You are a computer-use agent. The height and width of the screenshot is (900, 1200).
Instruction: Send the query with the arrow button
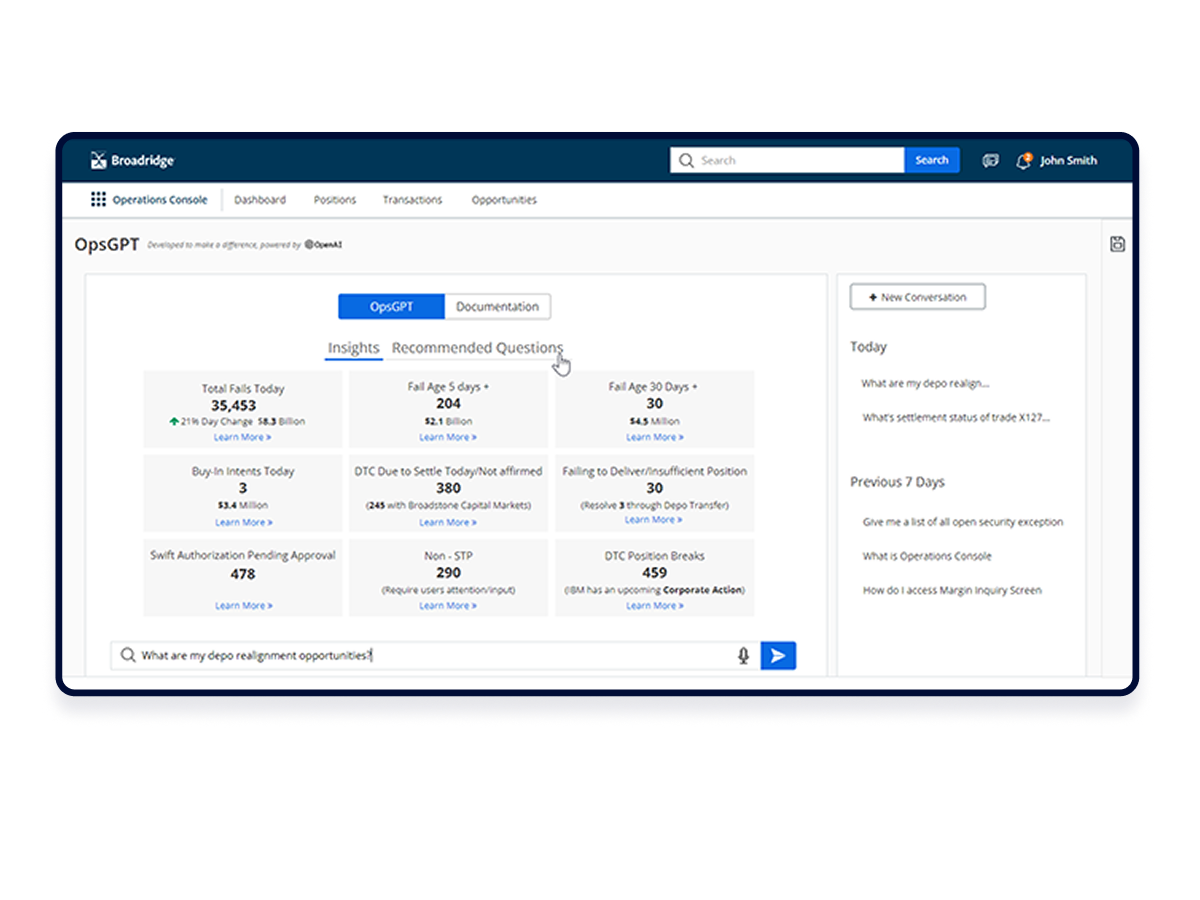point(778,656)
